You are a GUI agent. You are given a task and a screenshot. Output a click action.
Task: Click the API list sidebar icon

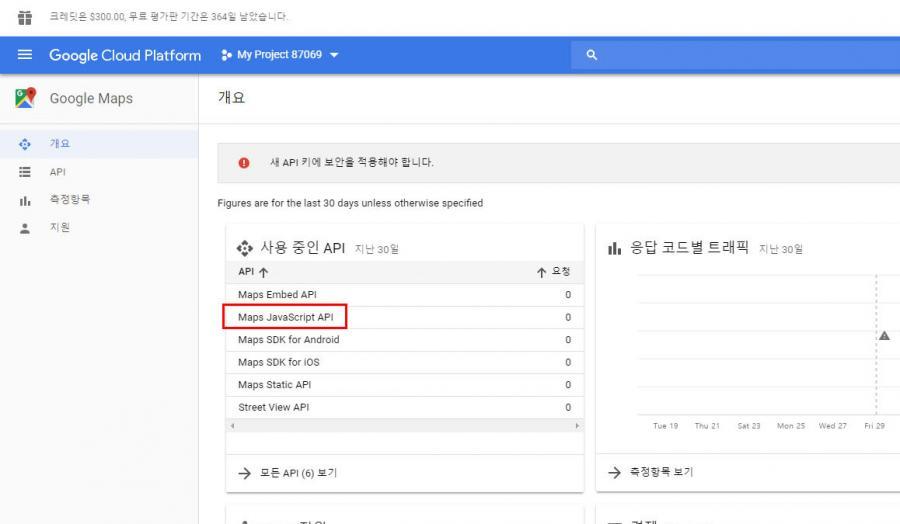click(x=25, y=172)
